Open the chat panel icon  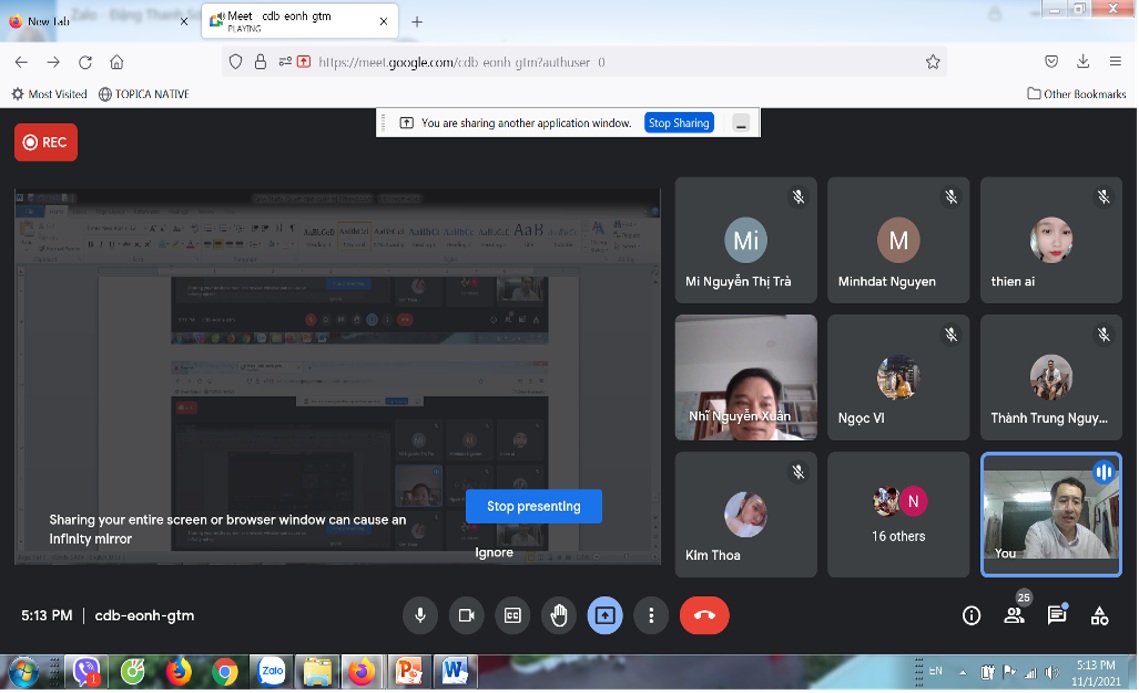pyautogui.click(x=1057, y=616)
